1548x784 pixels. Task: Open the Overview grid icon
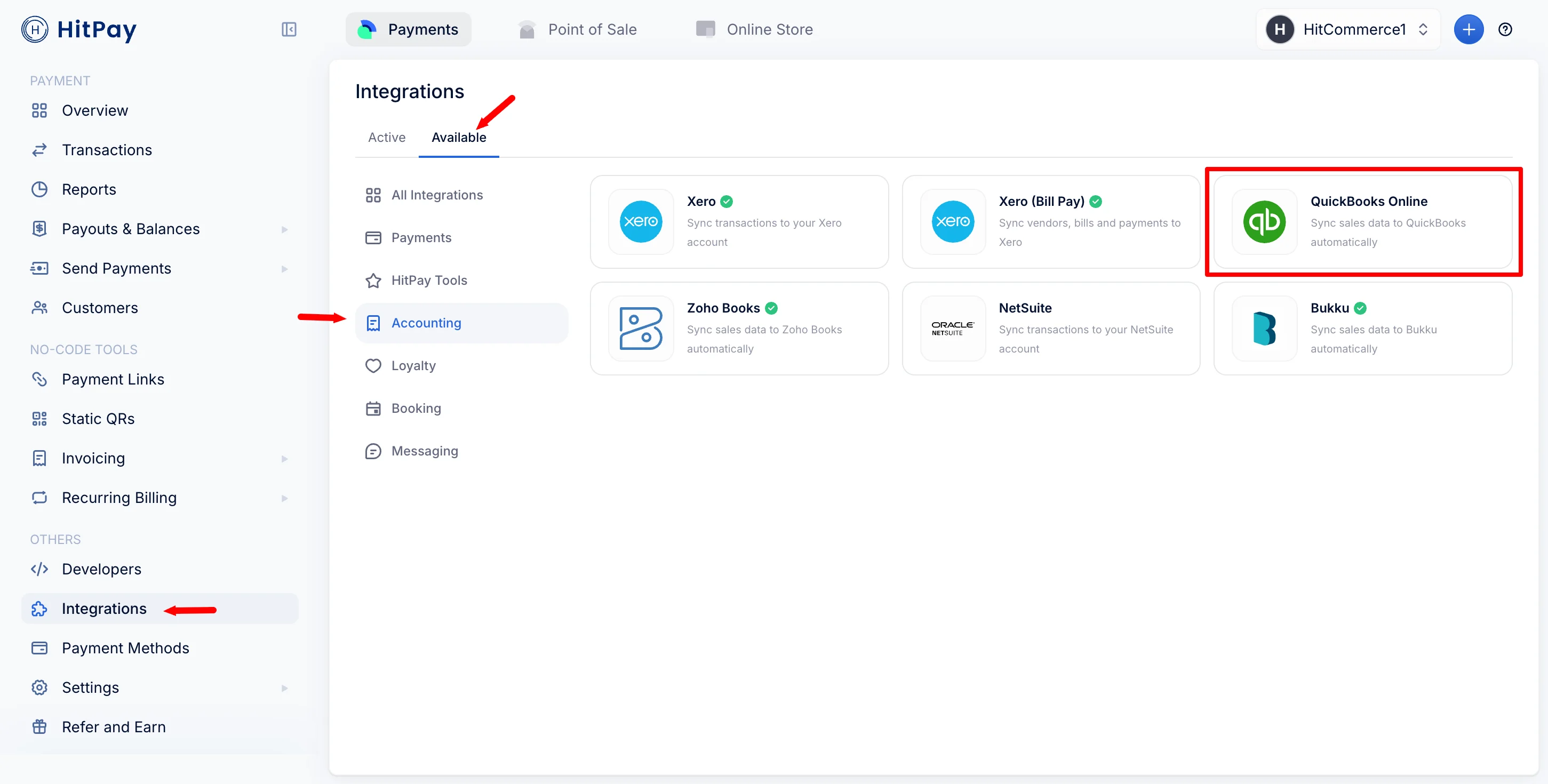pos(39,110)
